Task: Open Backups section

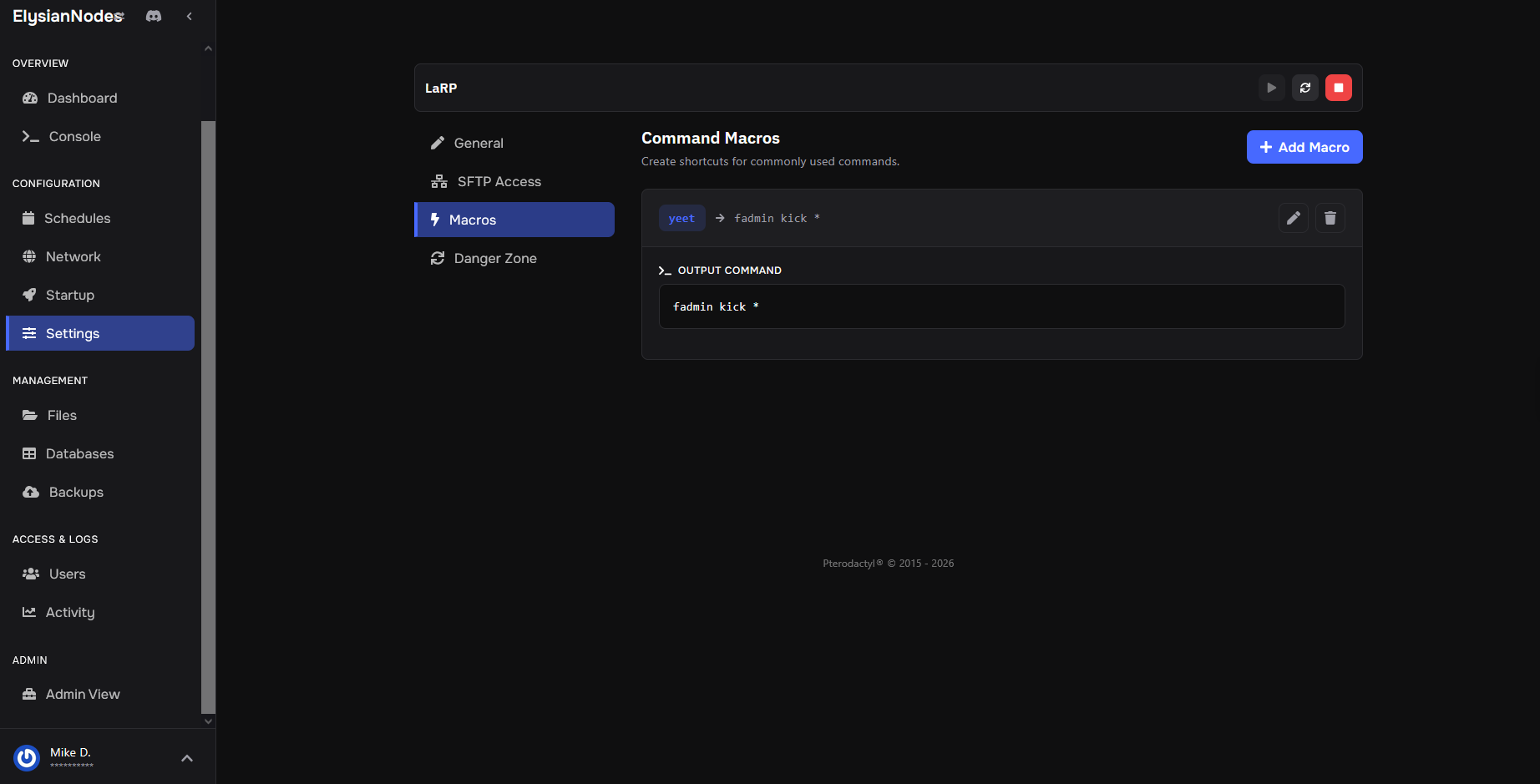Action: 100,492
